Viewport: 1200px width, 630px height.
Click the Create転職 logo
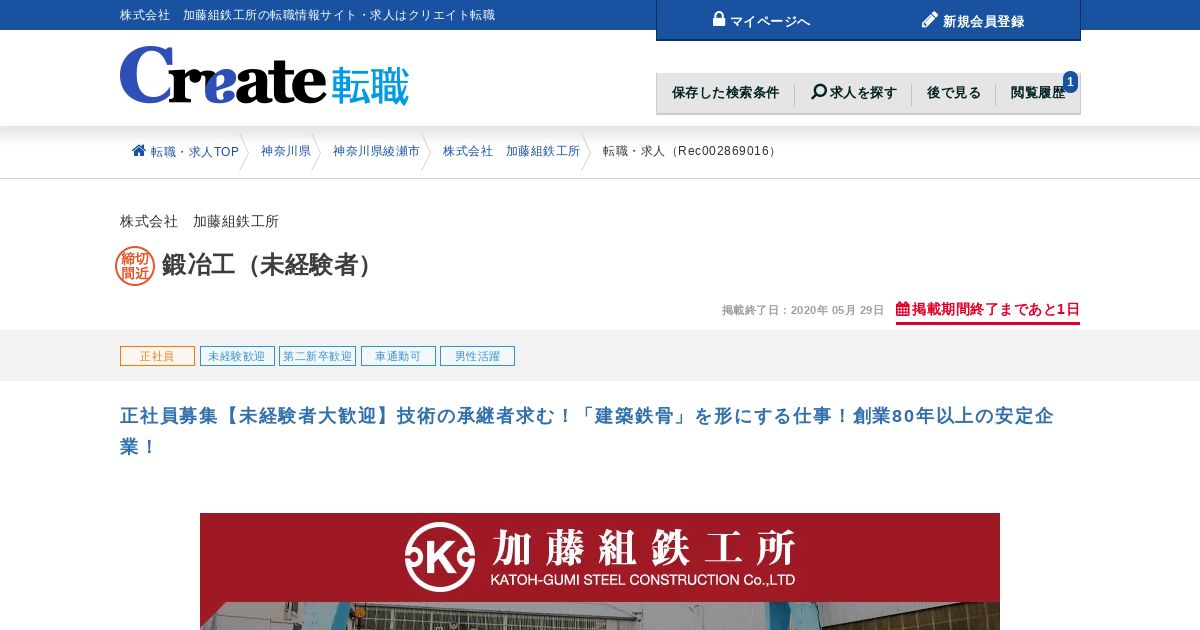pos(264,76)
